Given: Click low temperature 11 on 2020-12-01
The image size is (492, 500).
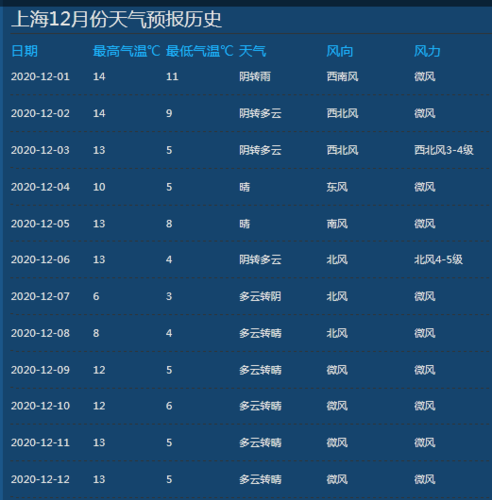Looking at the screenshot, I should [172, 77].
